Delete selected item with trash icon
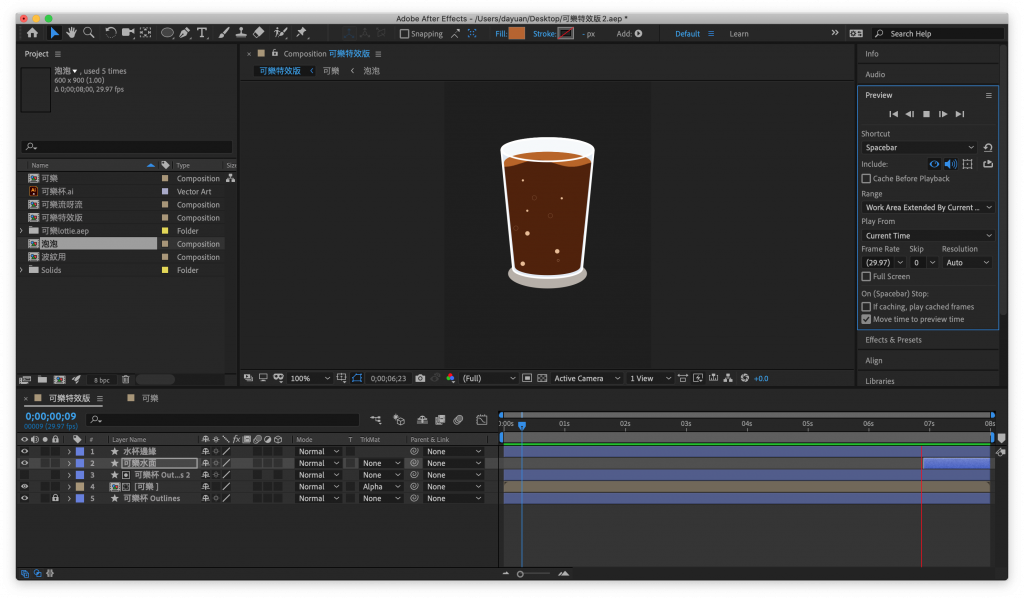Viewport: 1024px width, 599px height. [x=126, y=380]
